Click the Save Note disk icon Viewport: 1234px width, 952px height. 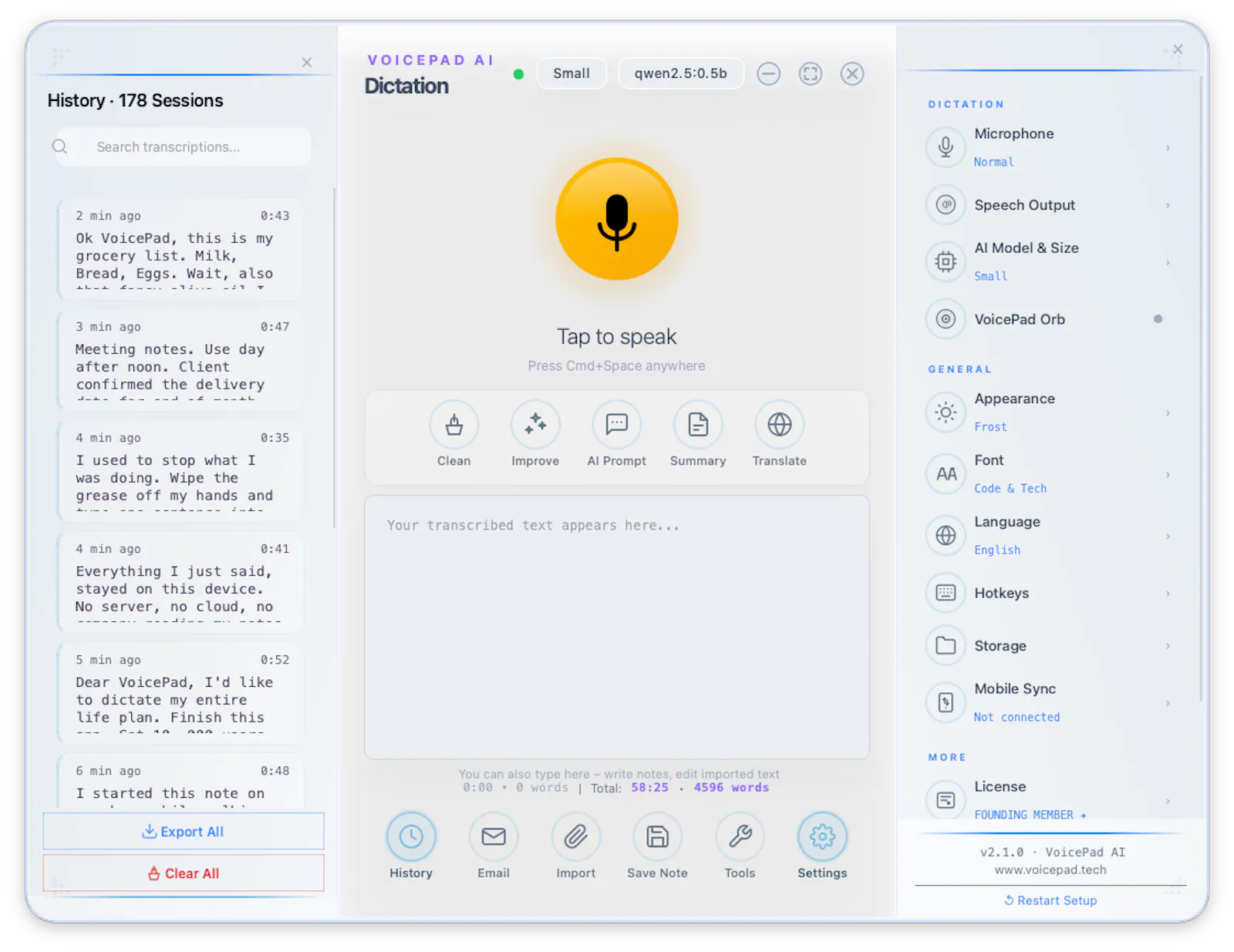657,836
